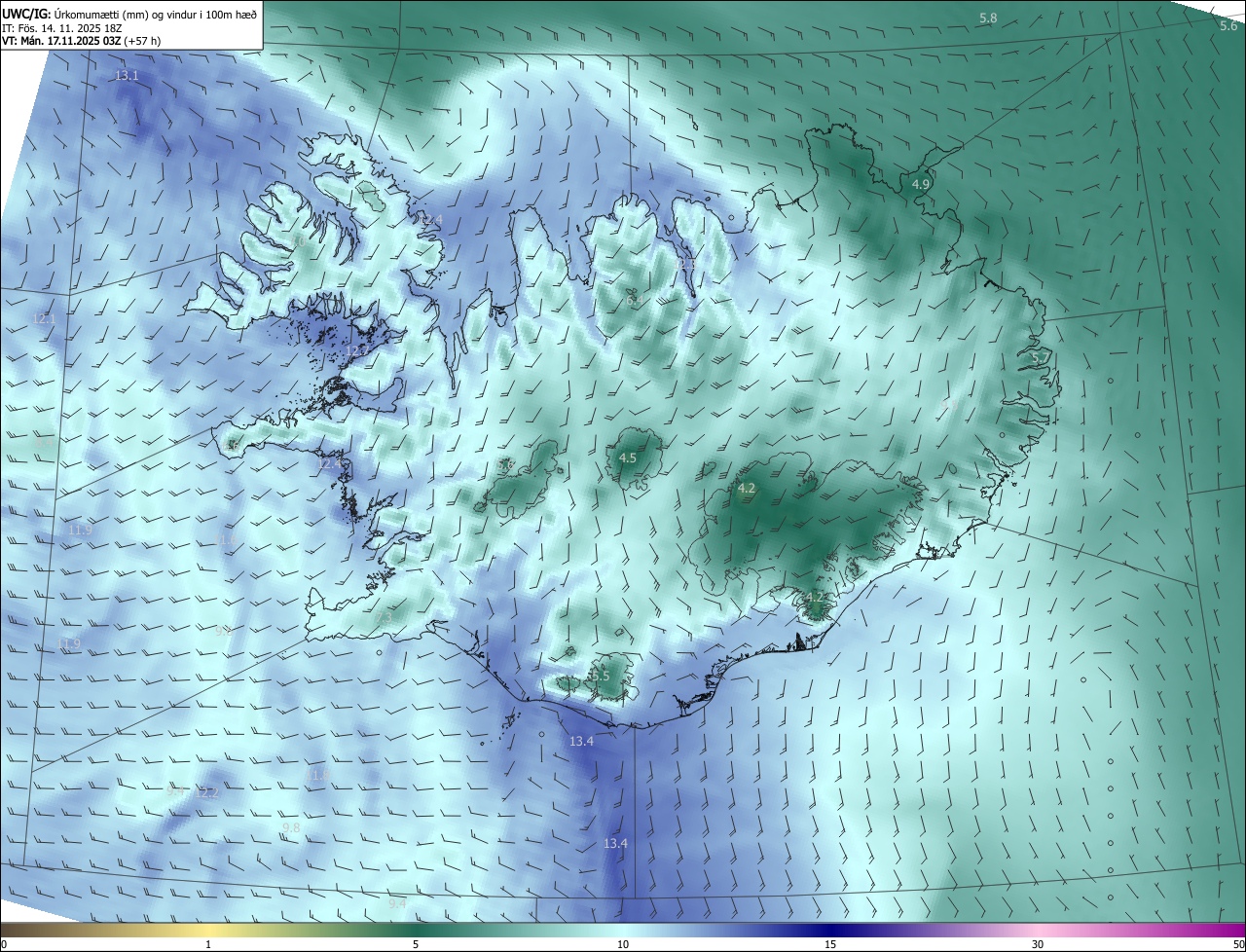The width and height of the screenshot is (1246, 952).
Task: Click the 4.9 value label
Action: (921, 184)
